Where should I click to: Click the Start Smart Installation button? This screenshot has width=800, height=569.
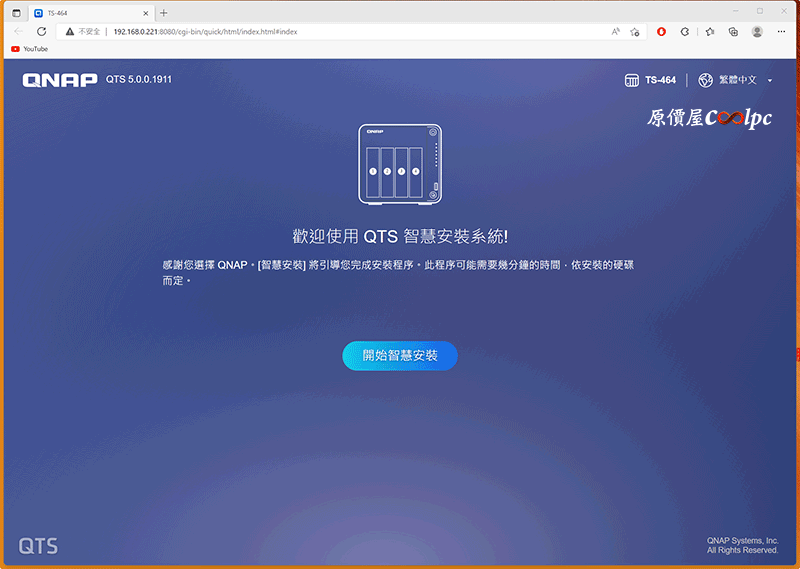click(399, 356)
